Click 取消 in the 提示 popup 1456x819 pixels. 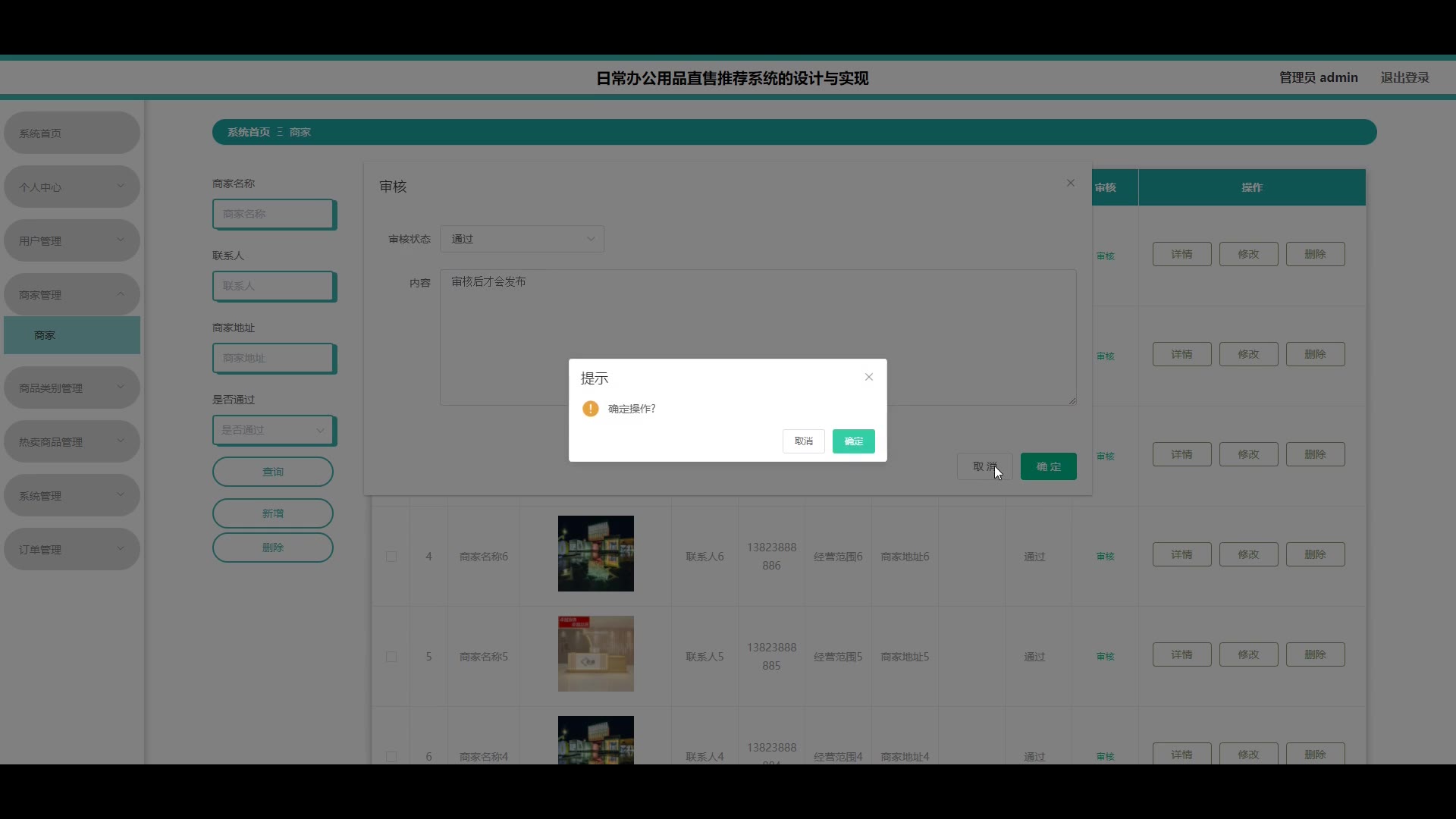coord(803,441)
